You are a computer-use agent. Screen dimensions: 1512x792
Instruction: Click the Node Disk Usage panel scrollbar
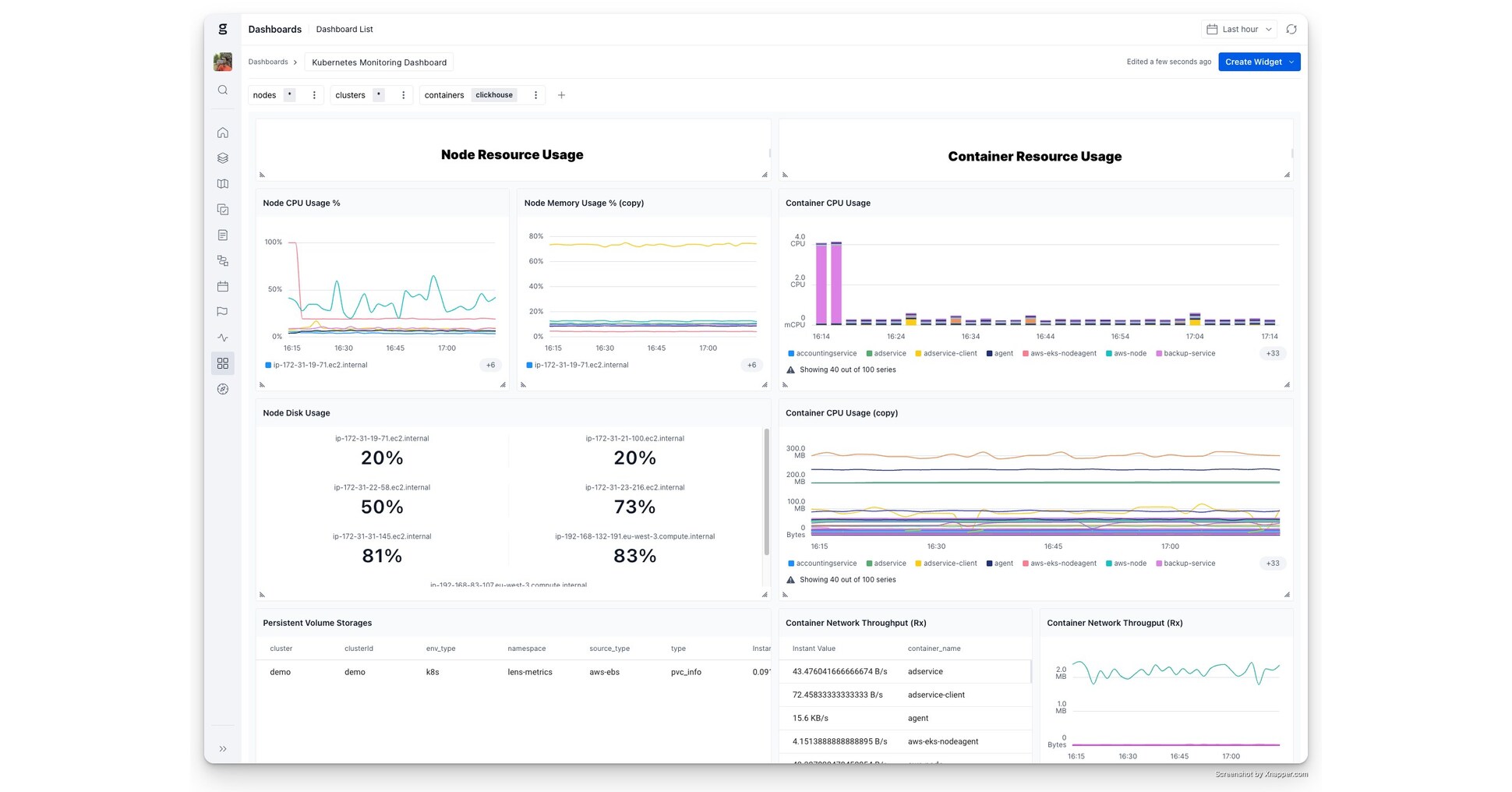tap(766, 491)
